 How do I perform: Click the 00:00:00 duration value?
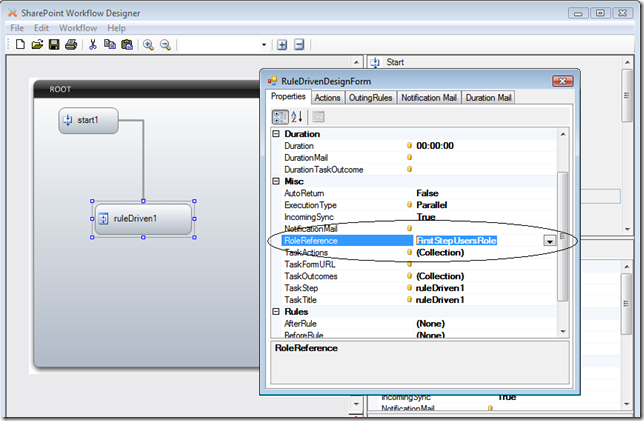pos(435,146)
